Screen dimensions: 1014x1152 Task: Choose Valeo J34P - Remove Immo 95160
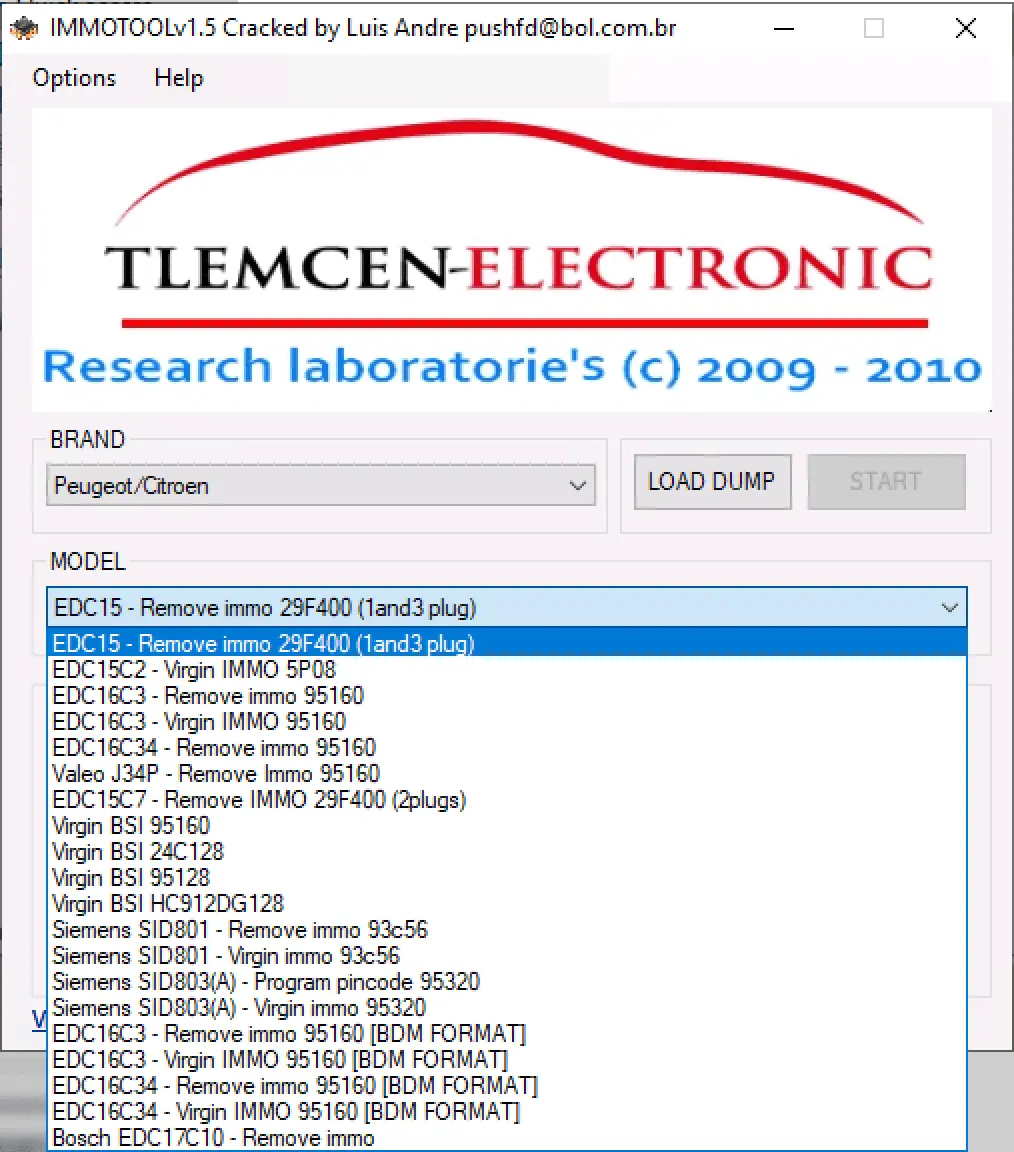pos(506,774)
